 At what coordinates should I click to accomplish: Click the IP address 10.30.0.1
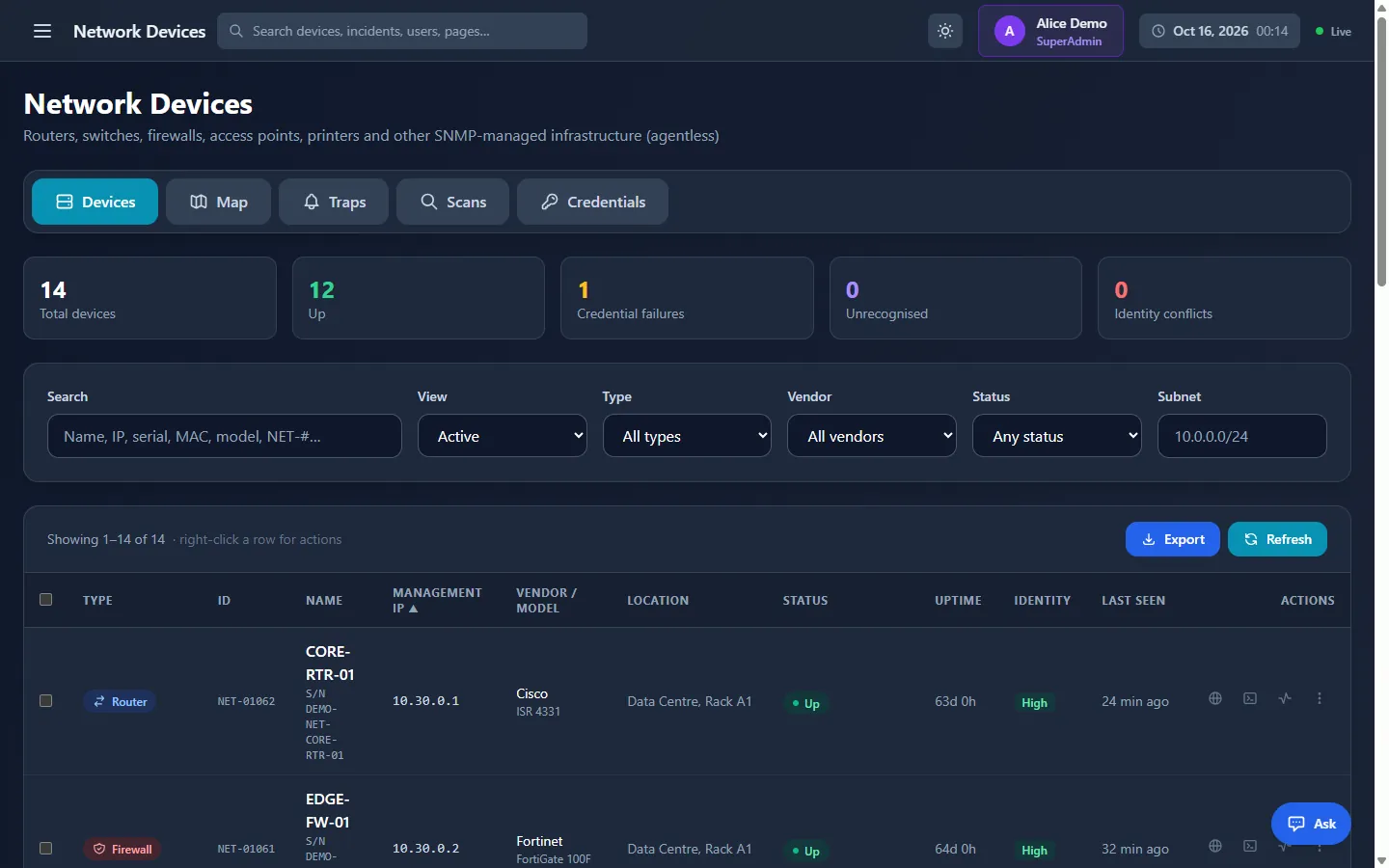[x=425, y=701]
